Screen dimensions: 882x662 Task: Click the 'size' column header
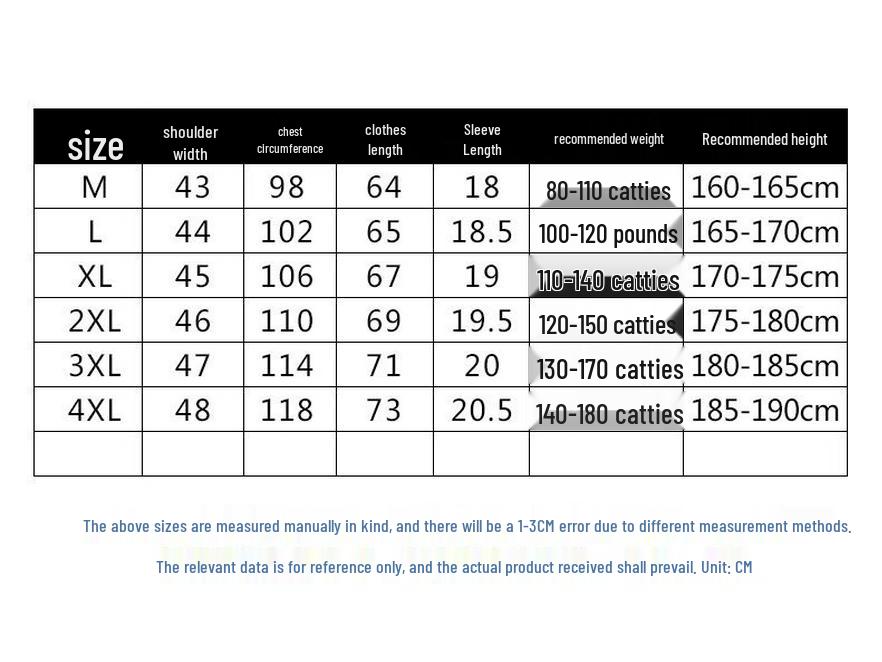coord(95,147)
